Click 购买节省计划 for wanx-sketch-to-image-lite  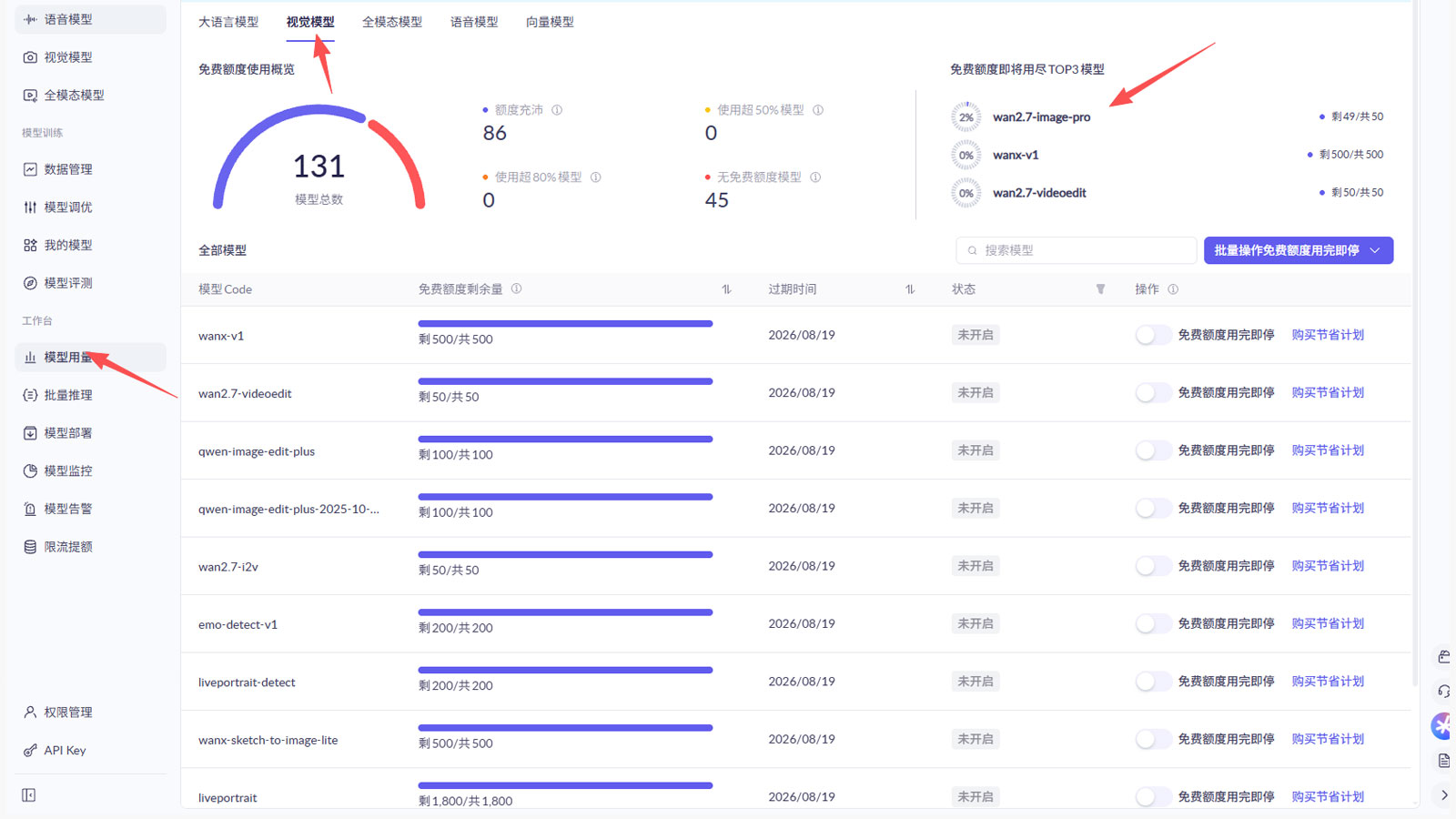point(1328,739)
